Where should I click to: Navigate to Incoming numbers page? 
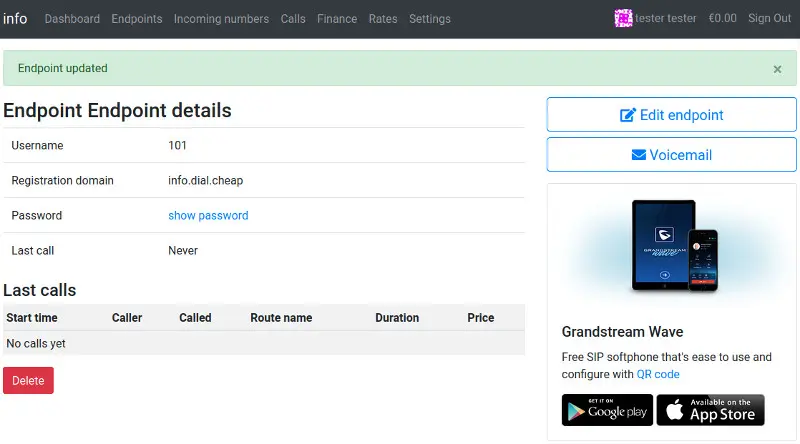tap(221, 18)
